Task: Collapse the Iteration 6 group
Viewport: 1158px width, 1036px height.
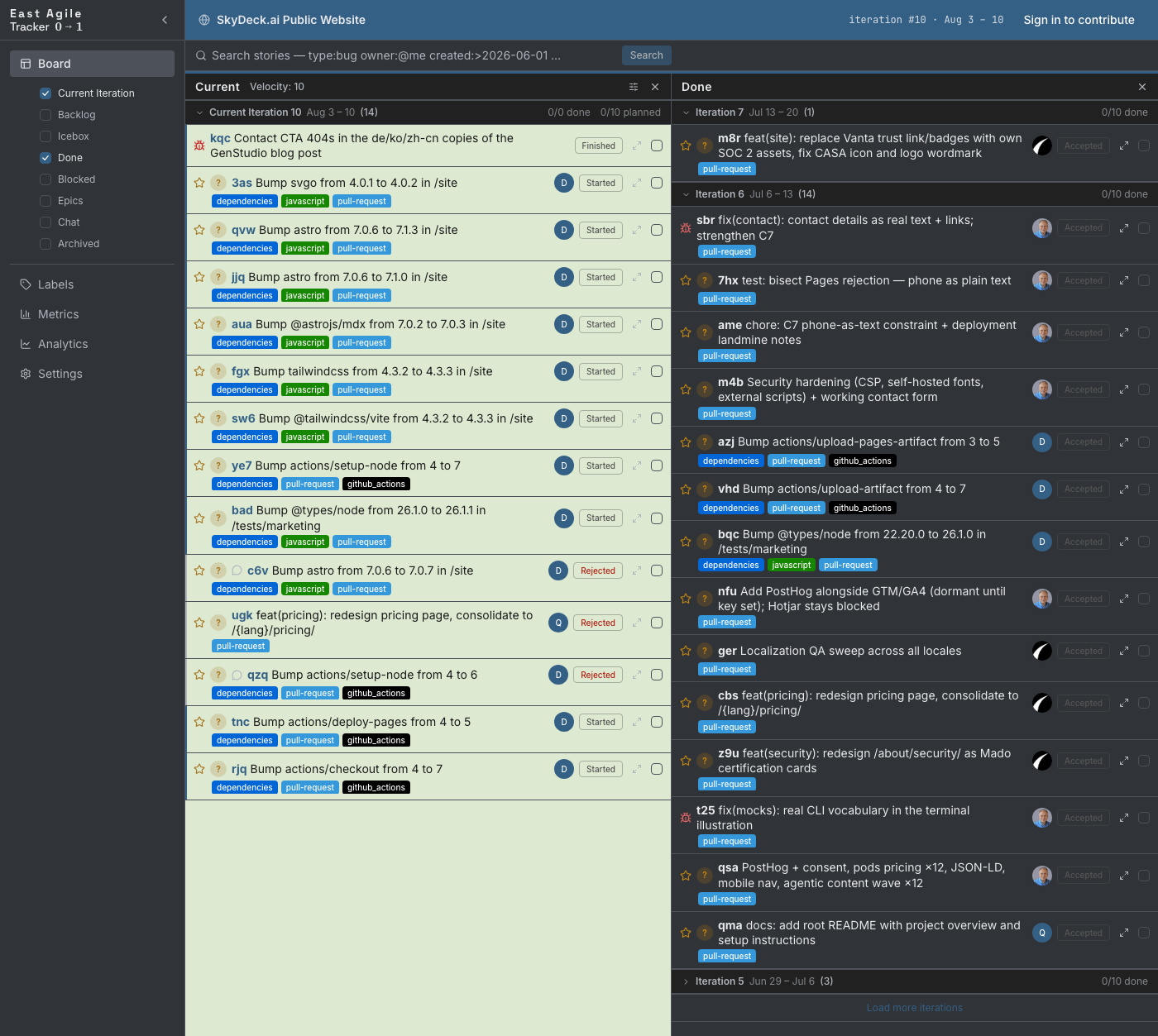Action: click(x=686, y=194)
